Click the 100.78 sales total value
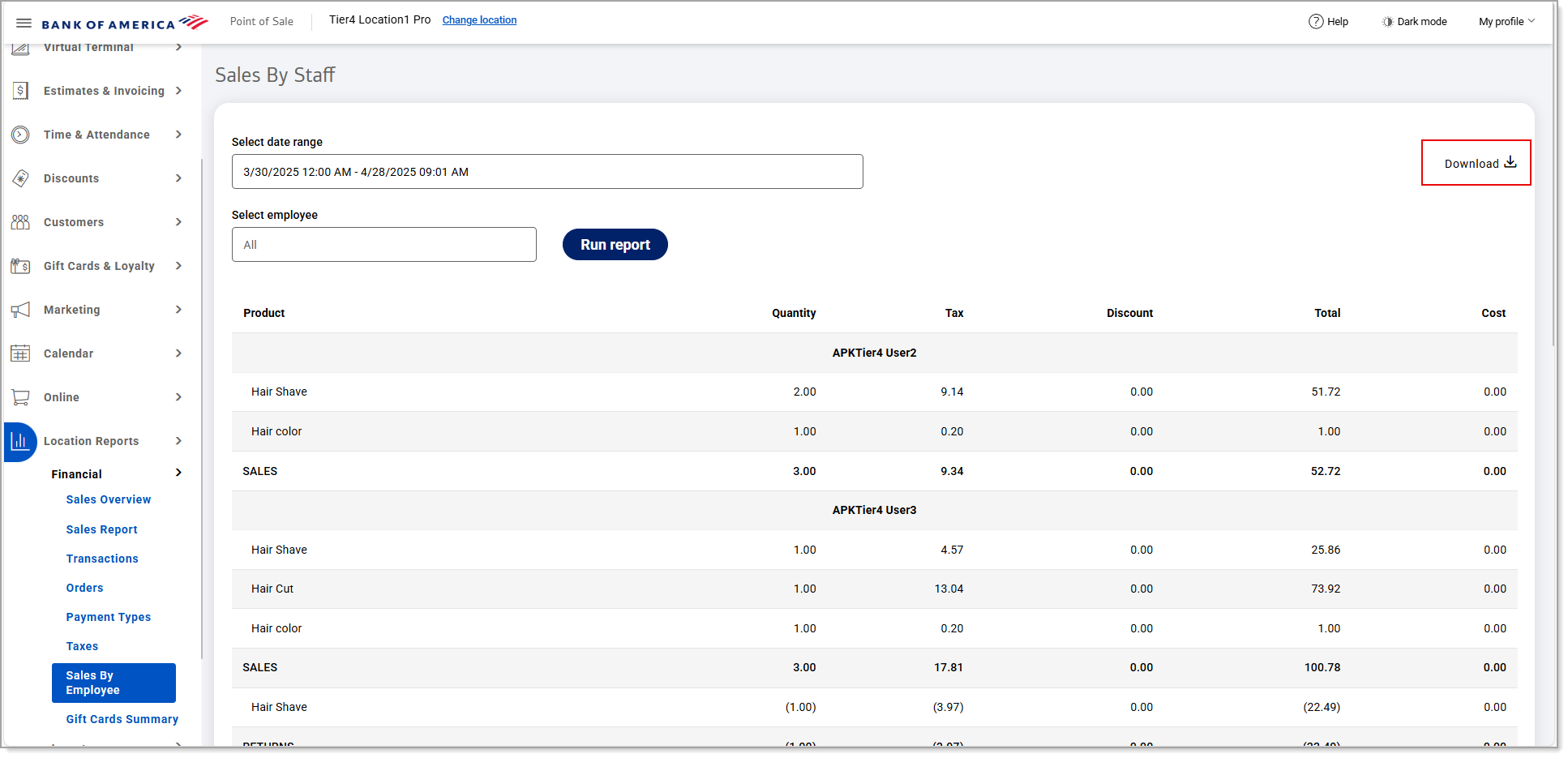Image resolution: width=1568 pixels, height=758 pixels. [1322, 667]
